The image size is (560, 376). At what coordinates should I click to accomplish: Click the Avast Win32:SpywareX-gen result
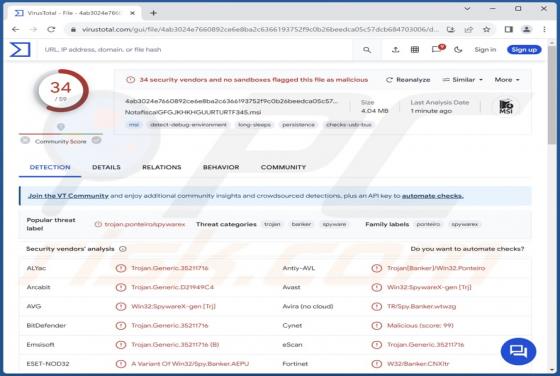coord(429,287)
